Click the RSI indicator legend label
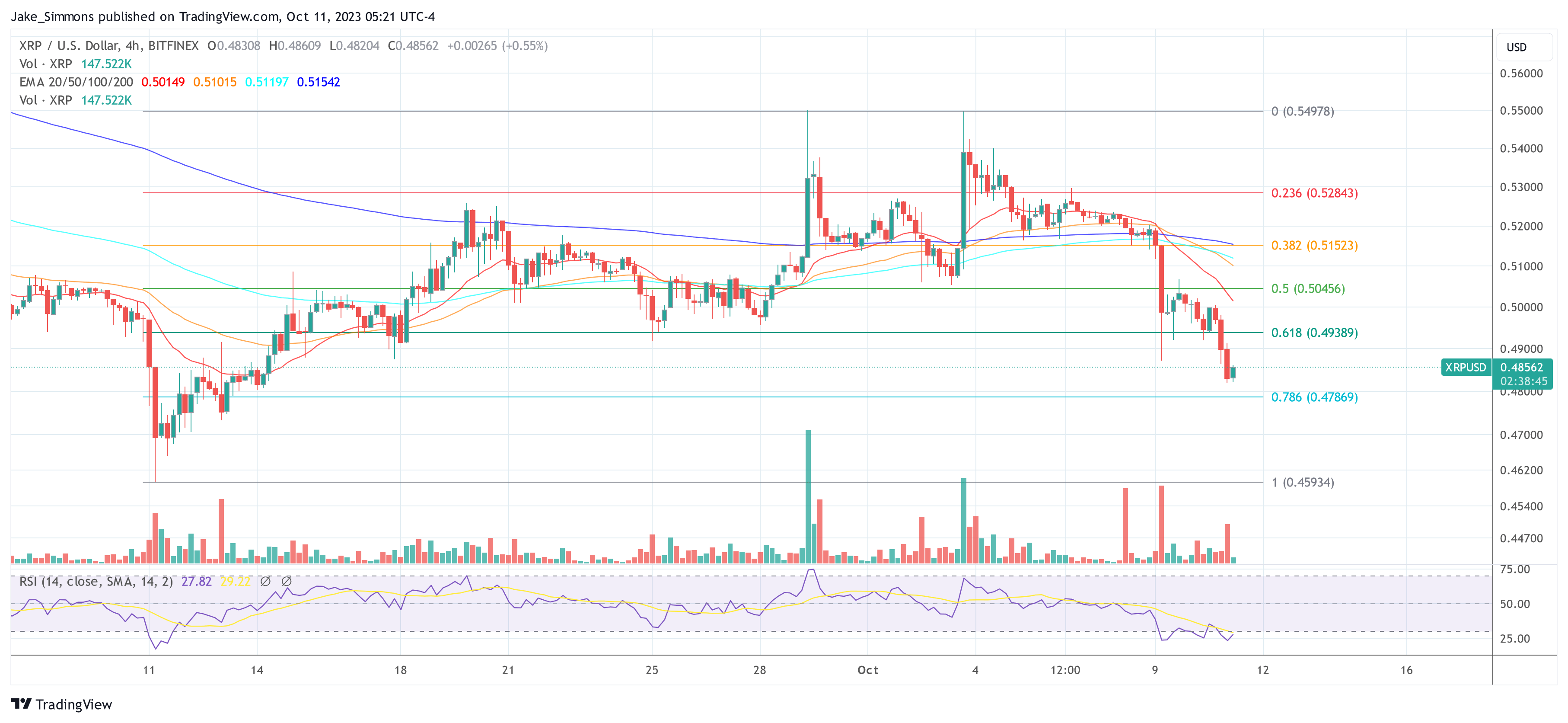This screenshot has height=723, width=1568. [96, 582]
